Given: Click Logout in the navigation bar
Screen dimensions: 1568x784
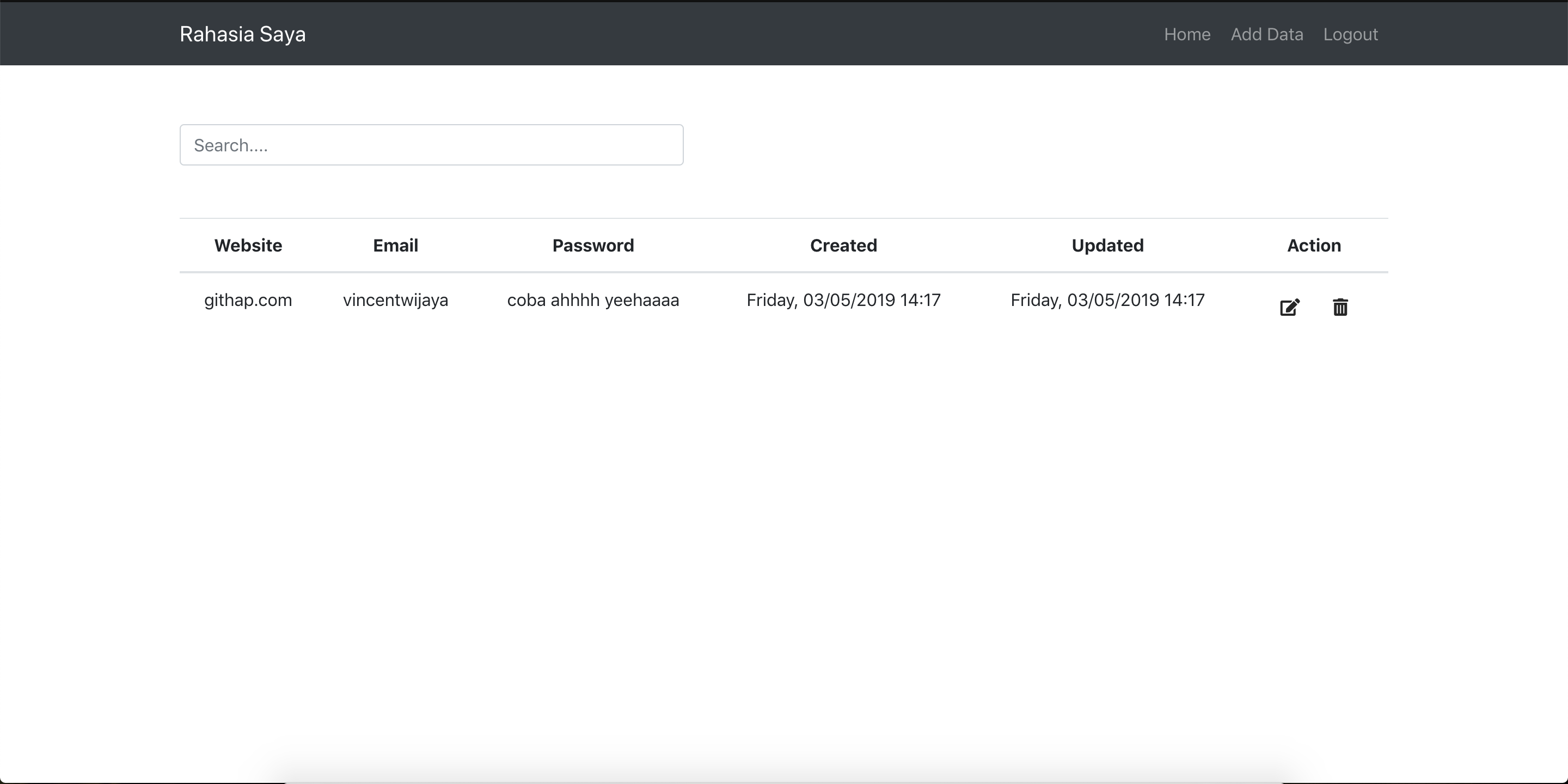Looking at the screenshot, I should [x=1351, y=34].
